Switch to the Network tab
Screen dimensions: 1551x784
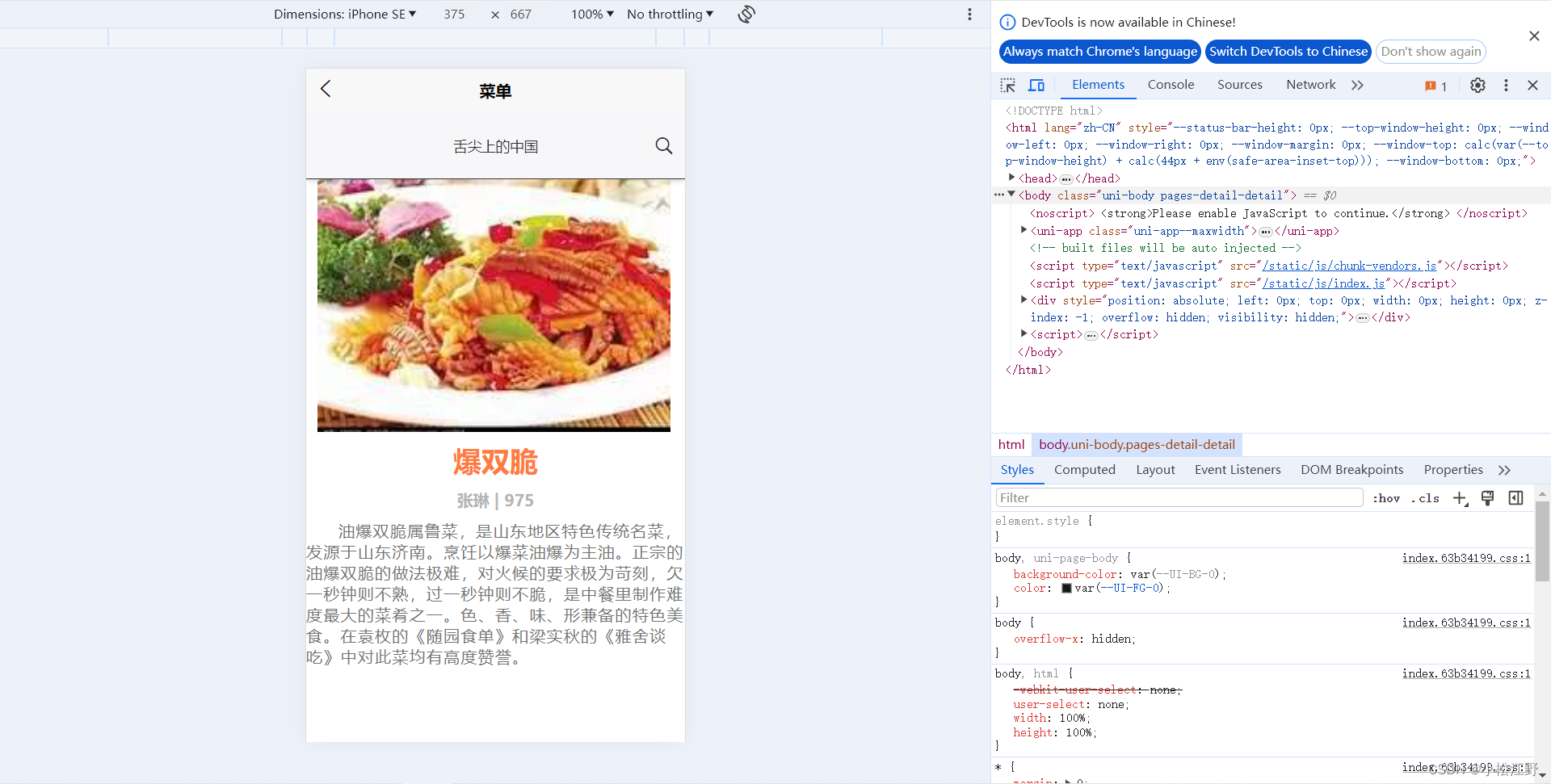1310,85
